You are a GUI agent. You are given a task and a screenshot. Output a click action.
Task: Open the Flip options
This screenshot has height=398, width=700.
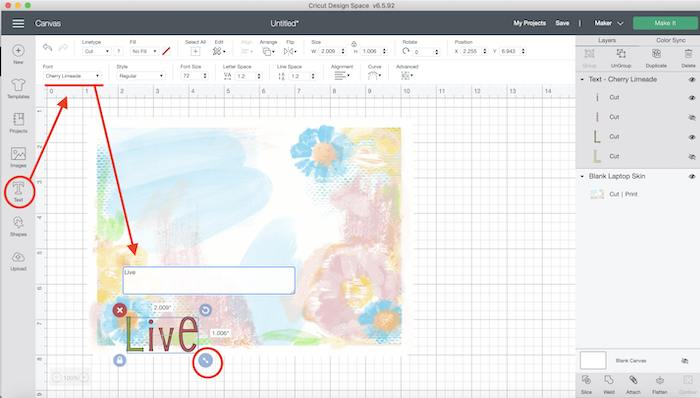pos(290,51)
